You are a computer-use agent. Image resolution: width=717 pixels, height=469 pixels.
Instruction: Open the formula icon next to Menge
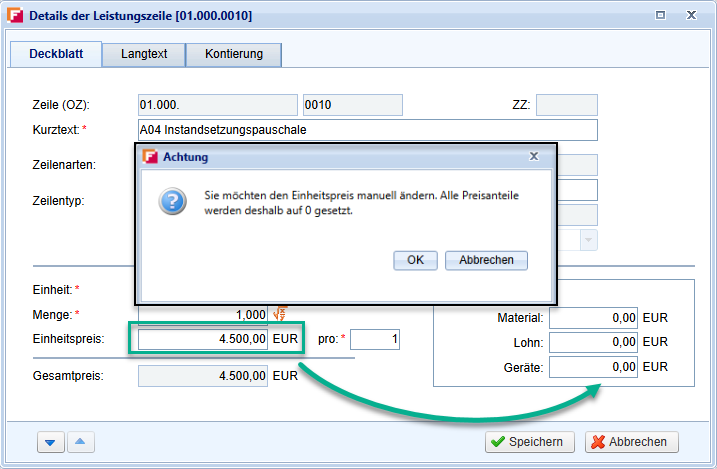[x=281, y=315]
